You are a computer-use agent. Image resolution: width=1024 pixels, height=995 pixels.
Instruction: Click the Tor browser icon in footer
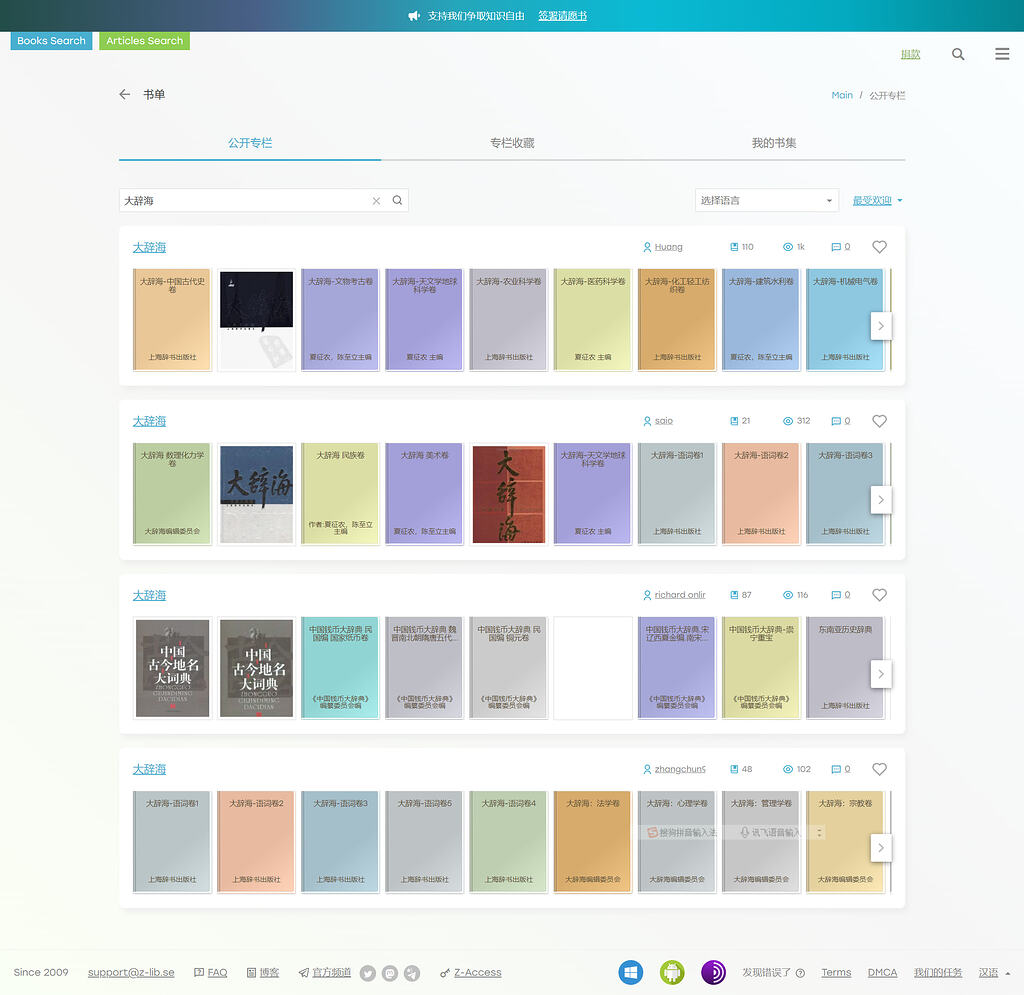713,972
